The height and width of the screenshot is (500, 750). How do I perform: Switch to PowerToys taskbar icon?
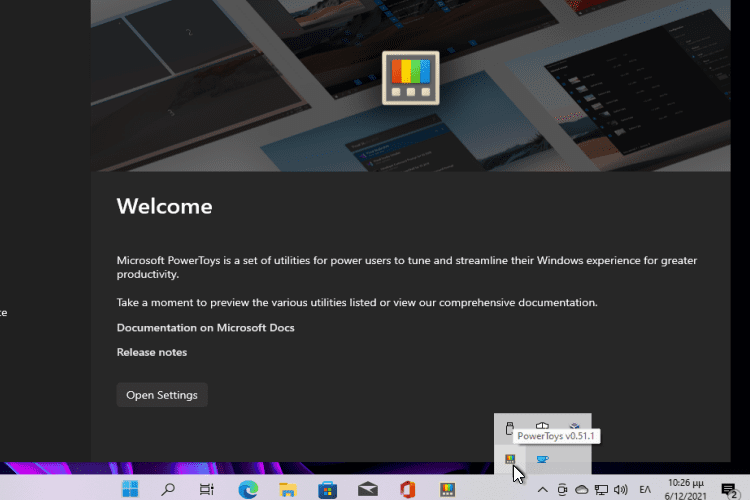pos(447,489)
